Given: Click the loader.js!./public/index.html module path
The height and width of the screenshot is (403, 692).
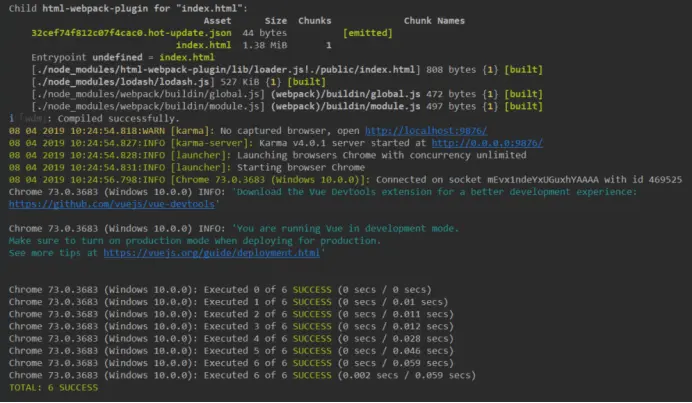Looking at the screenshot, I should pos(226,70).
